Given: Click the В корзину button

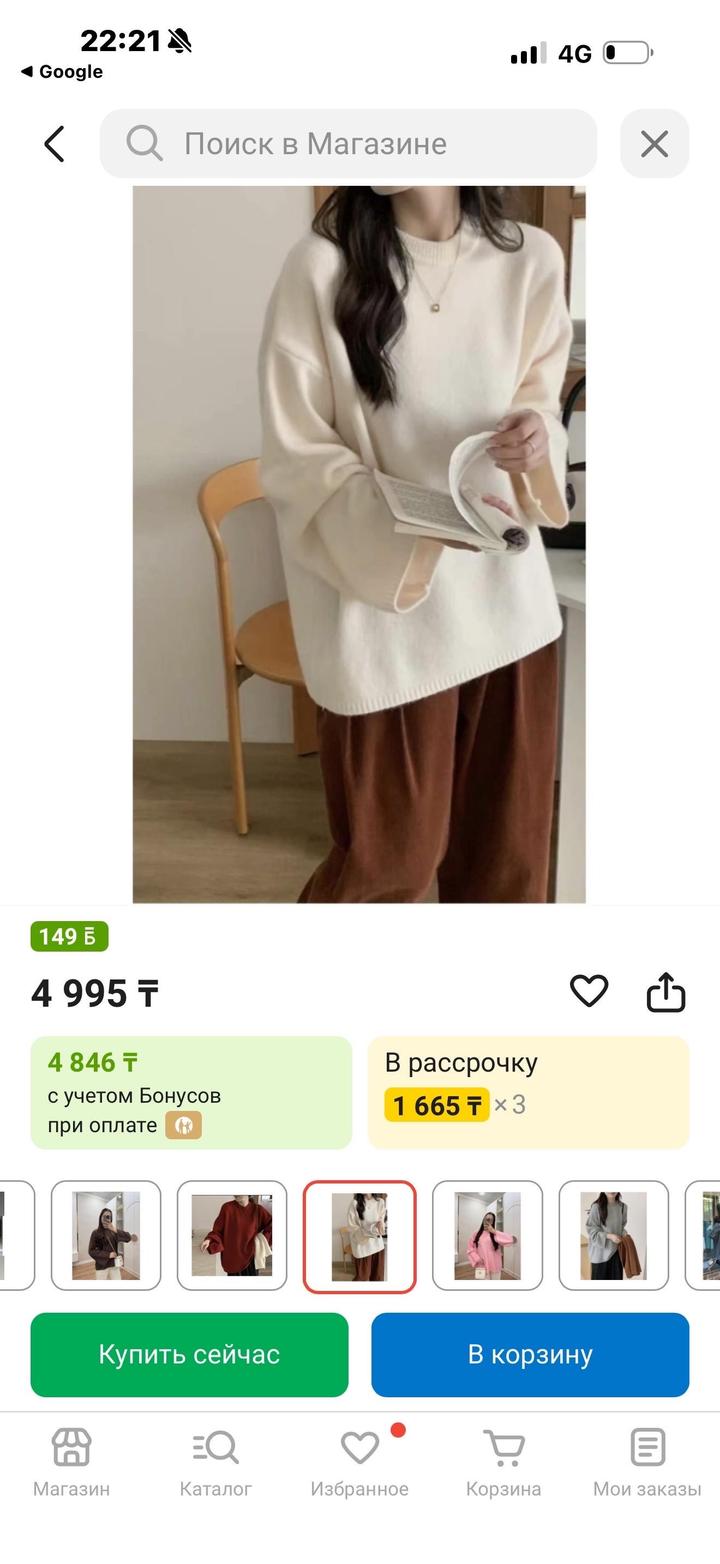Looking at the screenshot, I should tap(530, 1355).
